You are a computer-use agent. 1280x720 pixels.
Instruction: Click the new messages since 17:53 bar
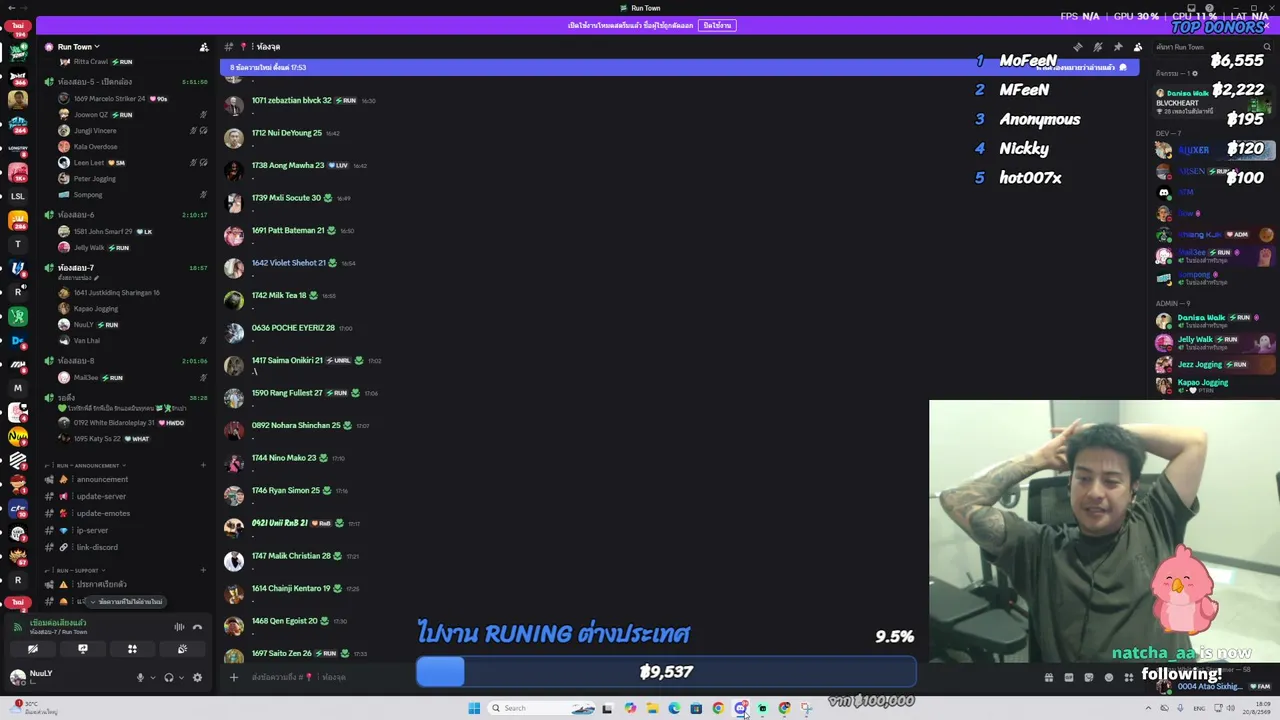(x=679, y=67)
